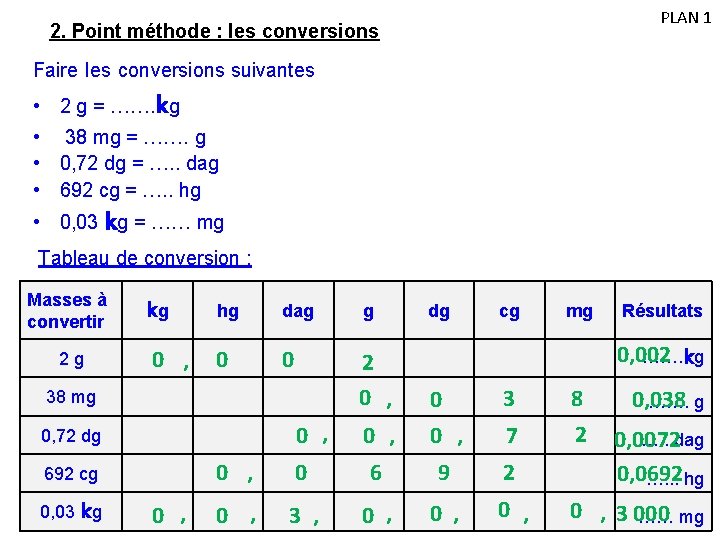Click the bullet line '2 g = ... kg'
Image resolution: width=720 pixels, height=540 pixels.
pyautogui.click(x=120, y=106)
